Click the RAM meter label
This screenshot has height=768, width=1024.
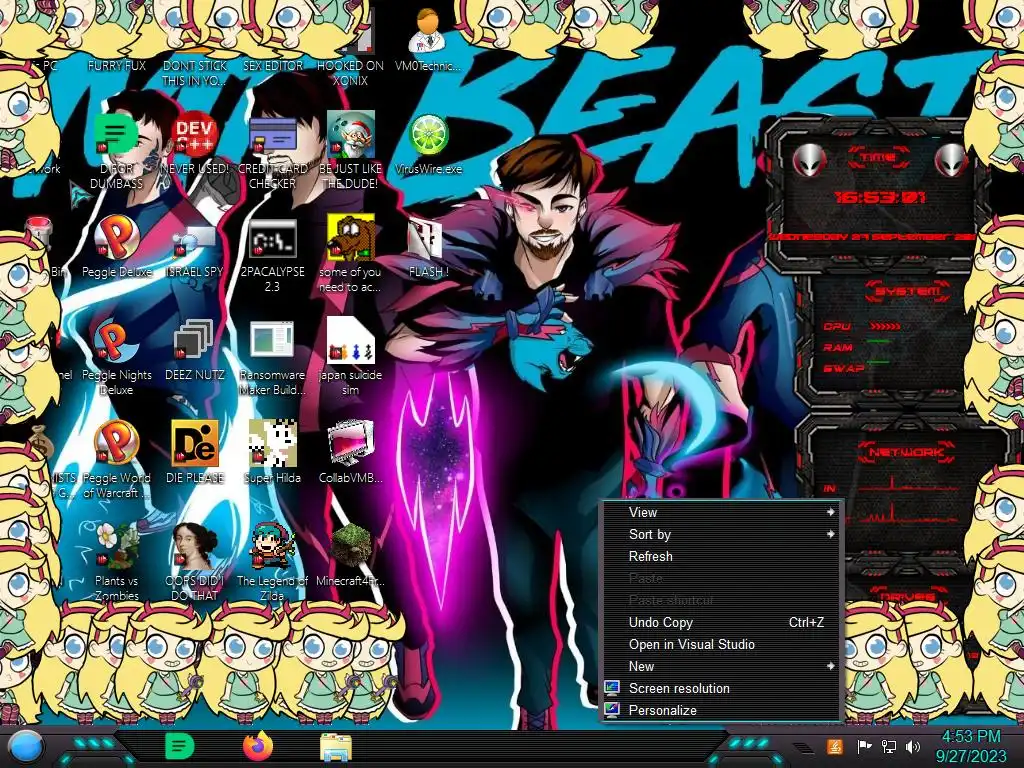[x=838, y=347]
